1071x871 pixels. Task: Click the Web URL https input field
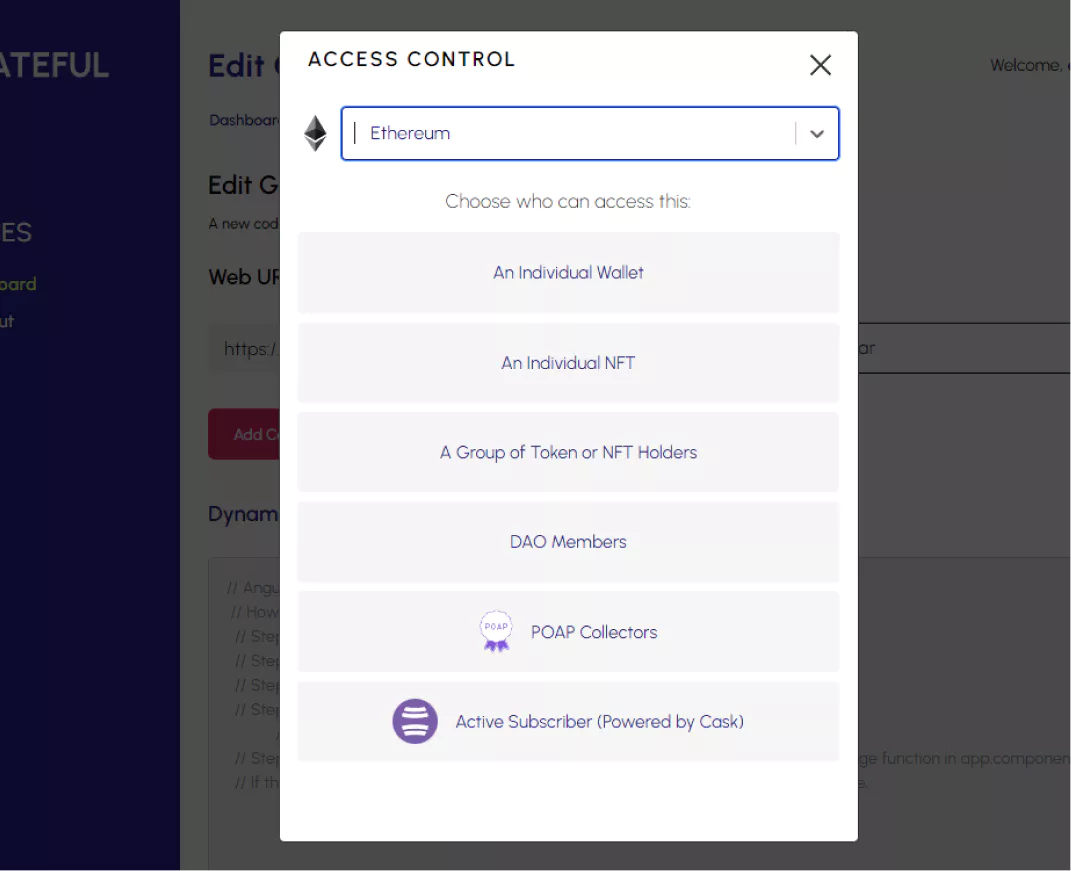pyautogui.click(x=244, y=349)
